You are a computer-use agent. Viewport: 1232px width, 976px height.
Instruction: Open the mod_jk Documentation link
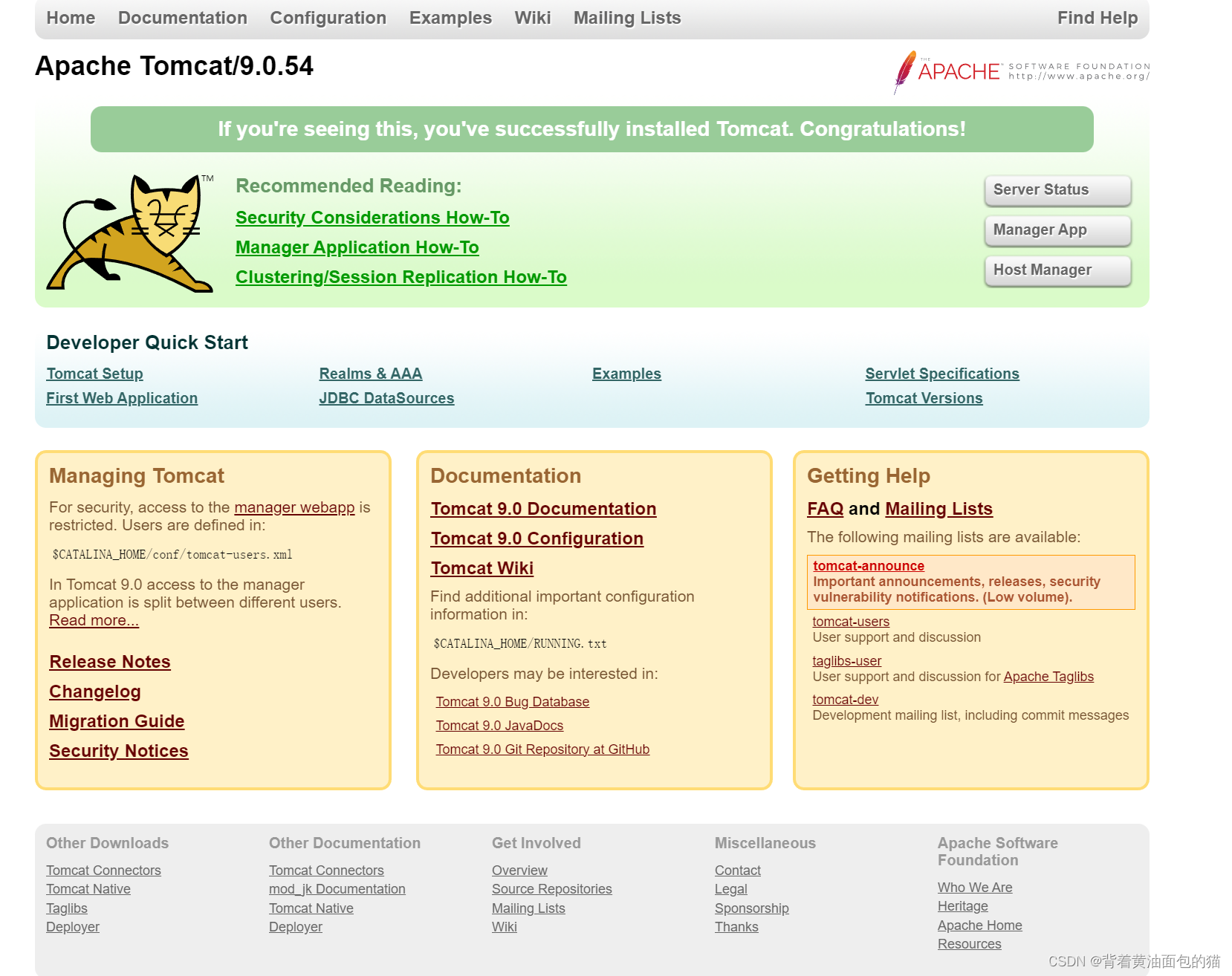[x=337, y=889]
